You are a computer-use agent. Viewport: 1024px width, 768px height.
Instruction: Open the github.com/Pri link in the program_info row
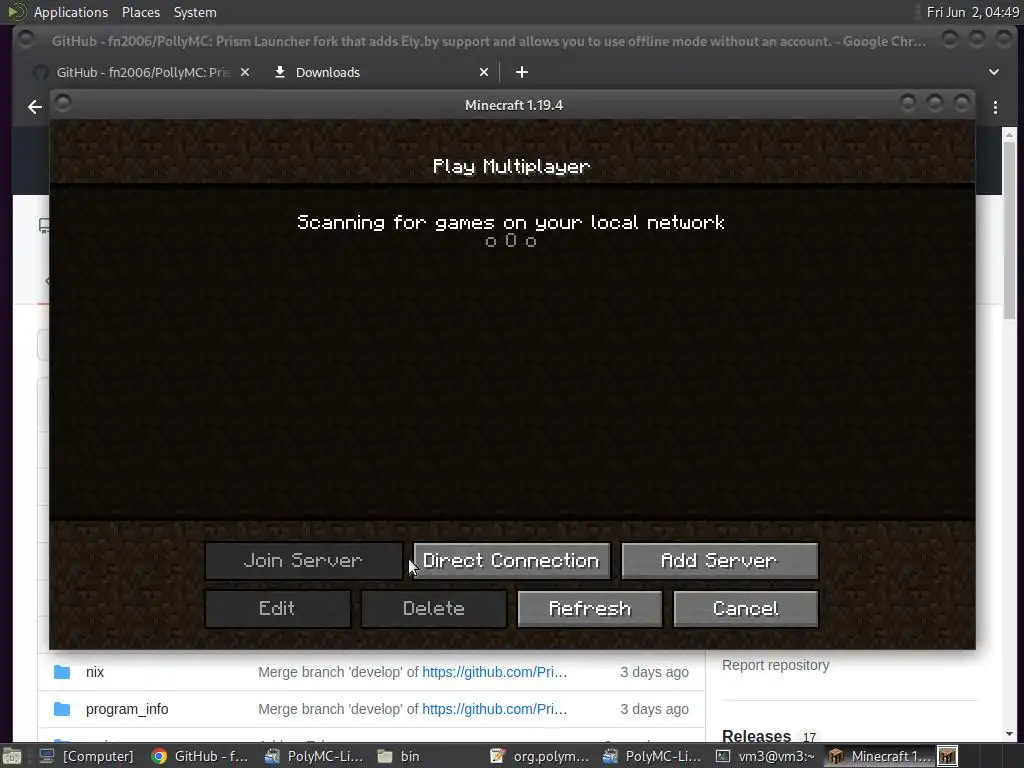click(494, 709)
